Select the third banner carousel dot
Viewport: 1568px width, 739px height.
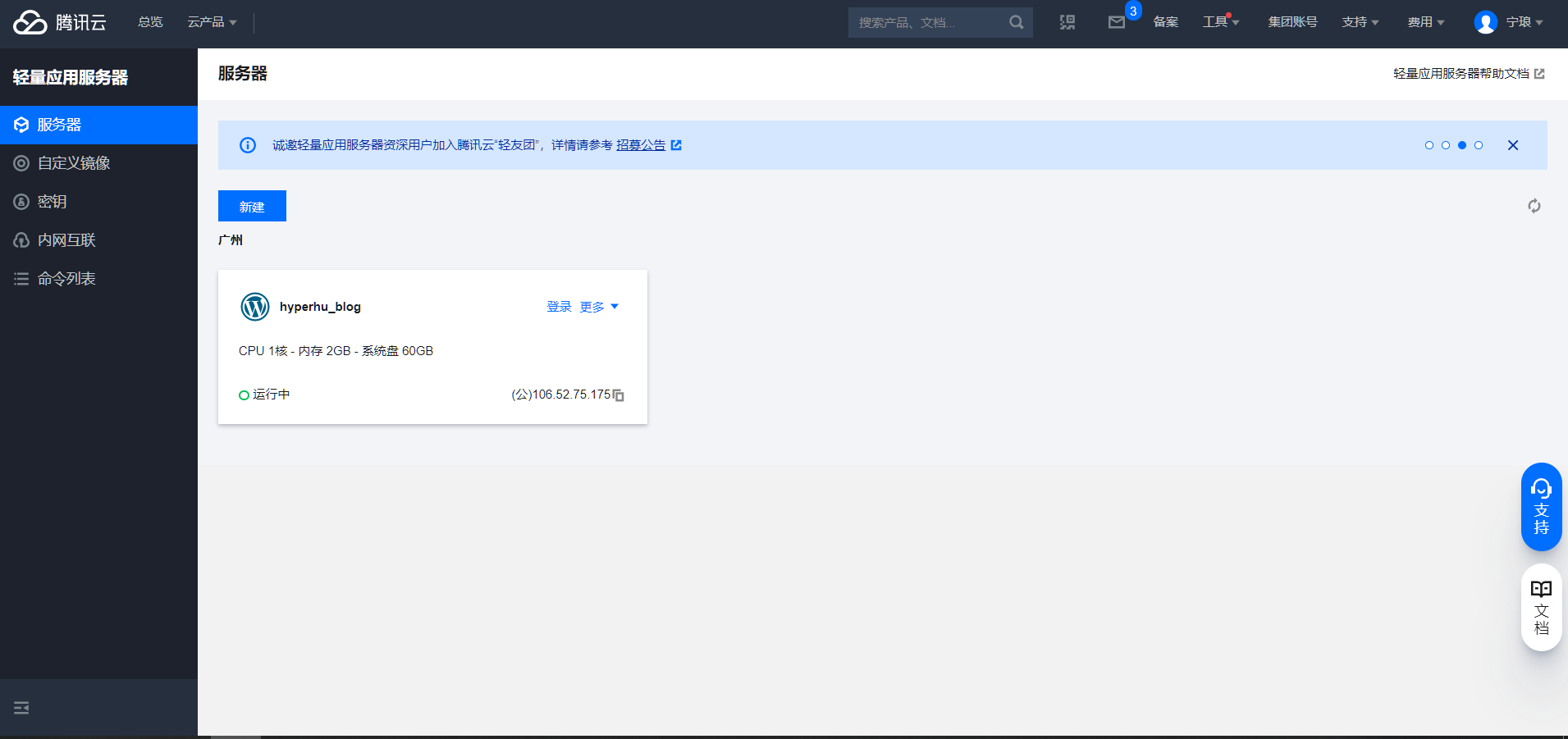(x=1462, y=145)
